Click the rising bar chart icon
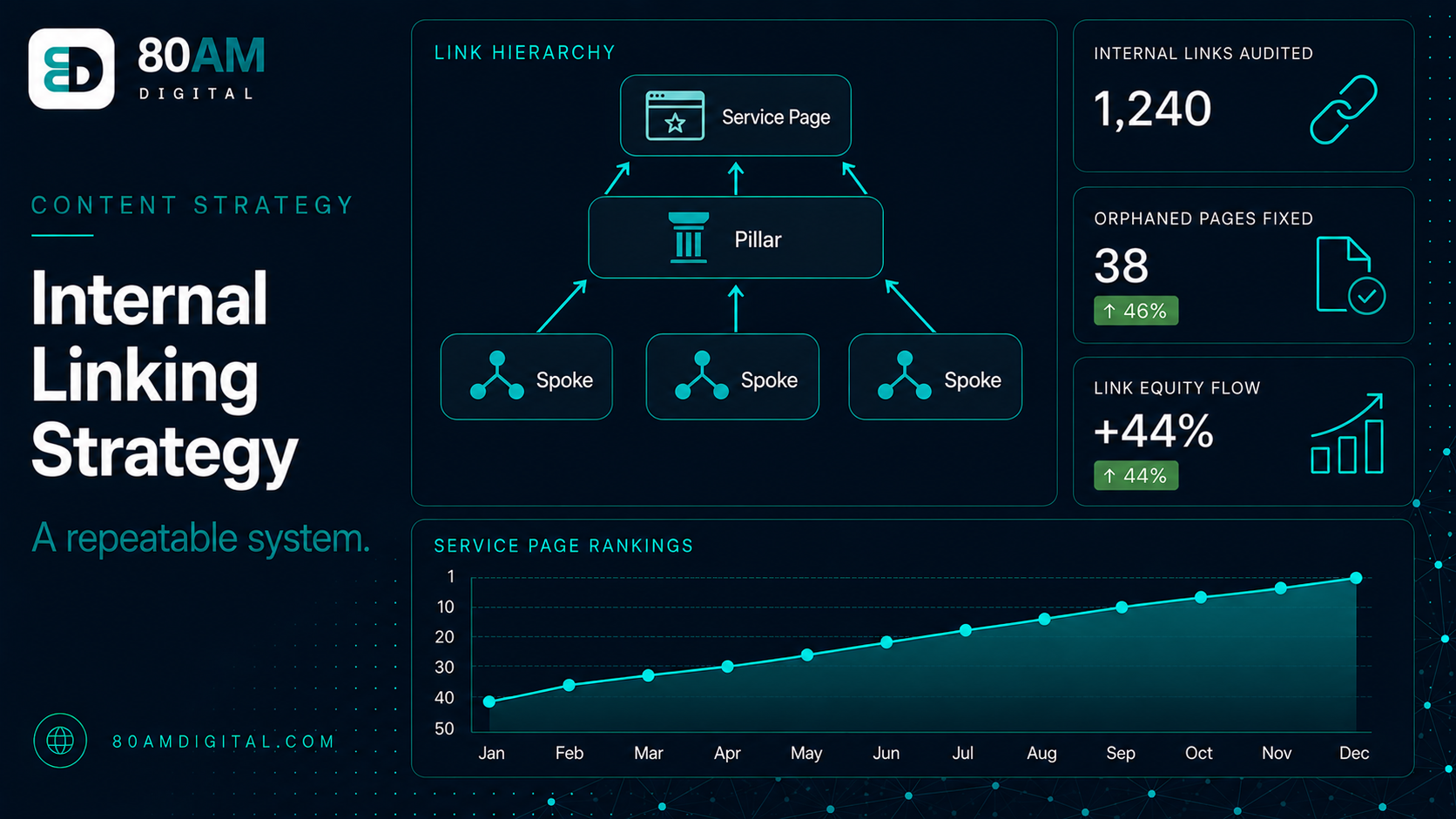 coord(1347,433)
